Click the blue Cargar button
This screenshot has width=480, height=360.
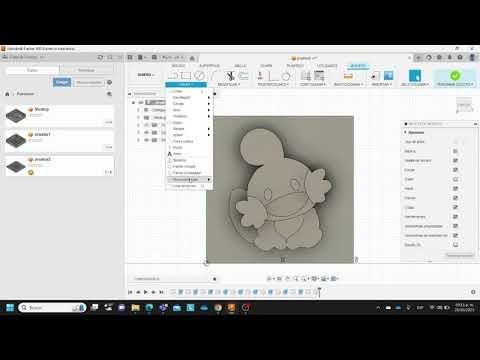pos(62,82)
